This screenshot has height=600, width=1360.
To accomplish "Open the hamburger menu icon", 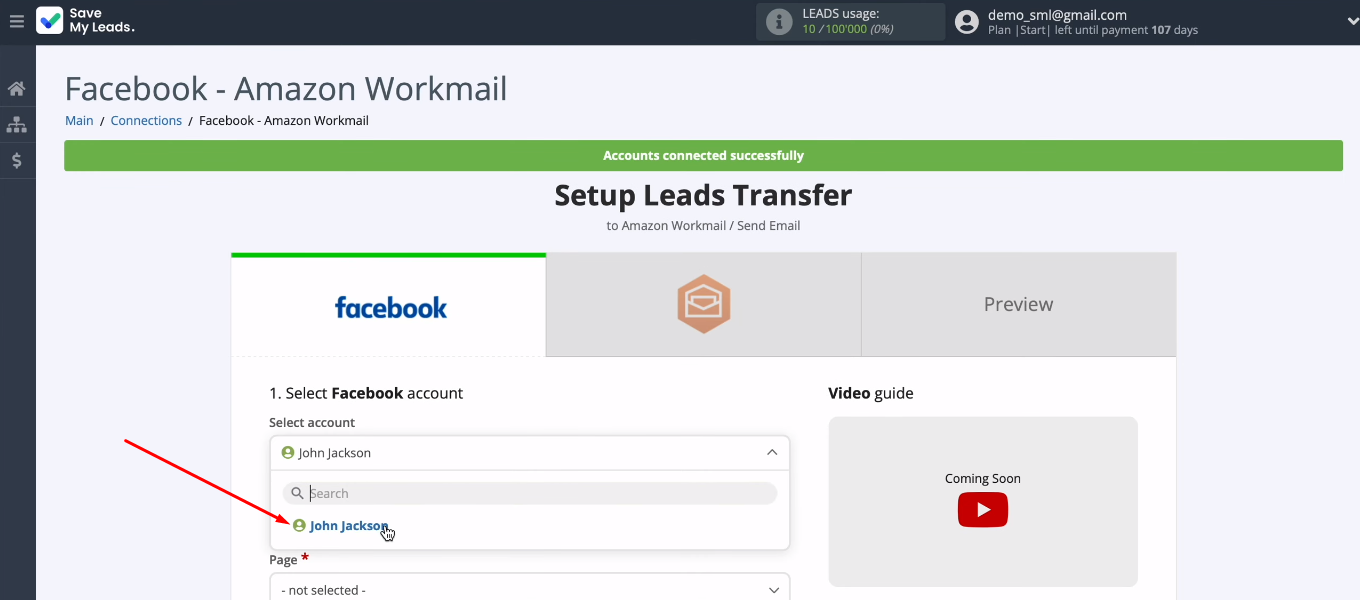I will point(16,21).
